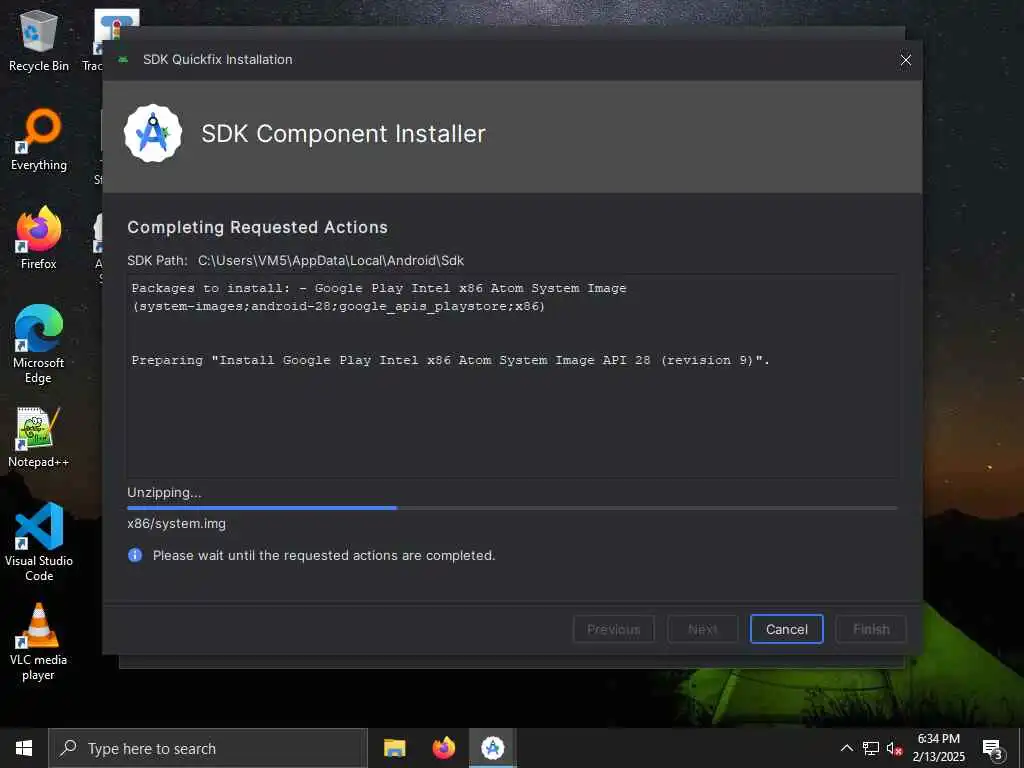Select the Everything search desktop icon
Image resolution: width=1024 pixels, height=768 pixels.
coord(39,140)
